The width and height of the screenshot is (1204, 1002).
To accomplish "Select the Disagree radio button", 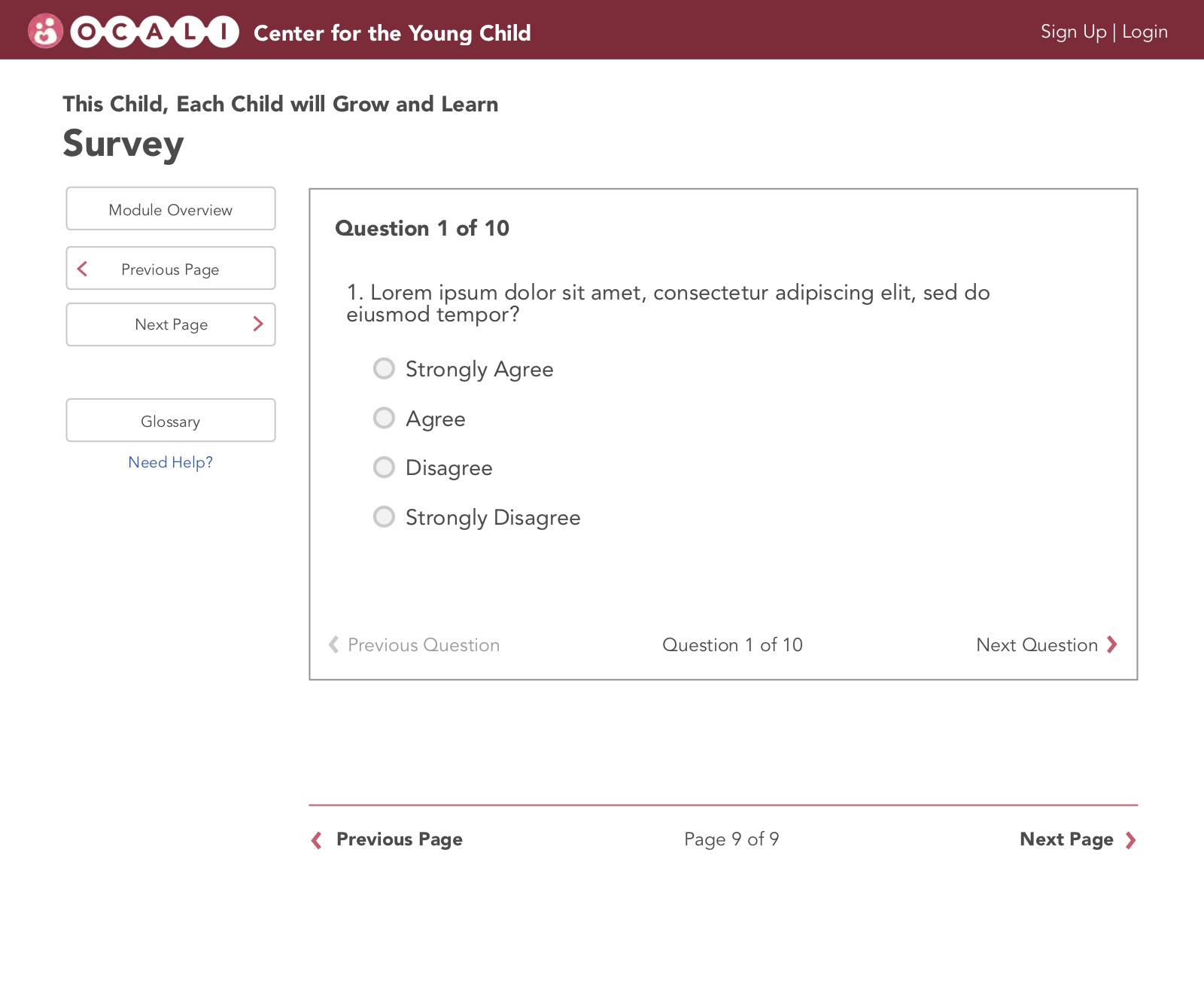I will click(x=384, y=467).
